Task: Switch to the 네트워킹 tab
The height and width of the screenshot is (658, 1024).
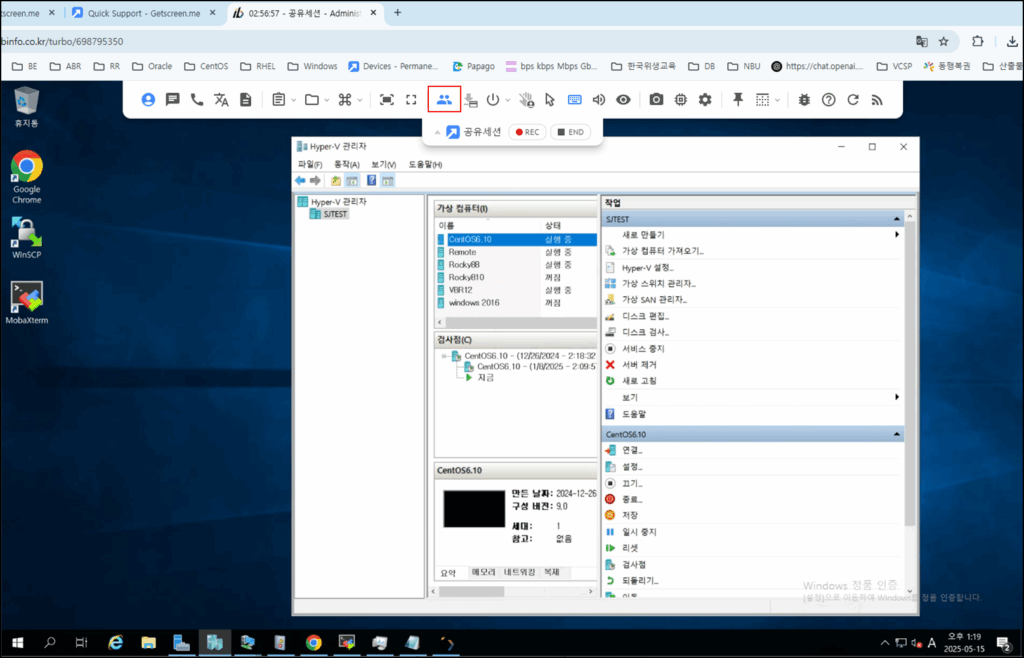Action: click(519, 572)
